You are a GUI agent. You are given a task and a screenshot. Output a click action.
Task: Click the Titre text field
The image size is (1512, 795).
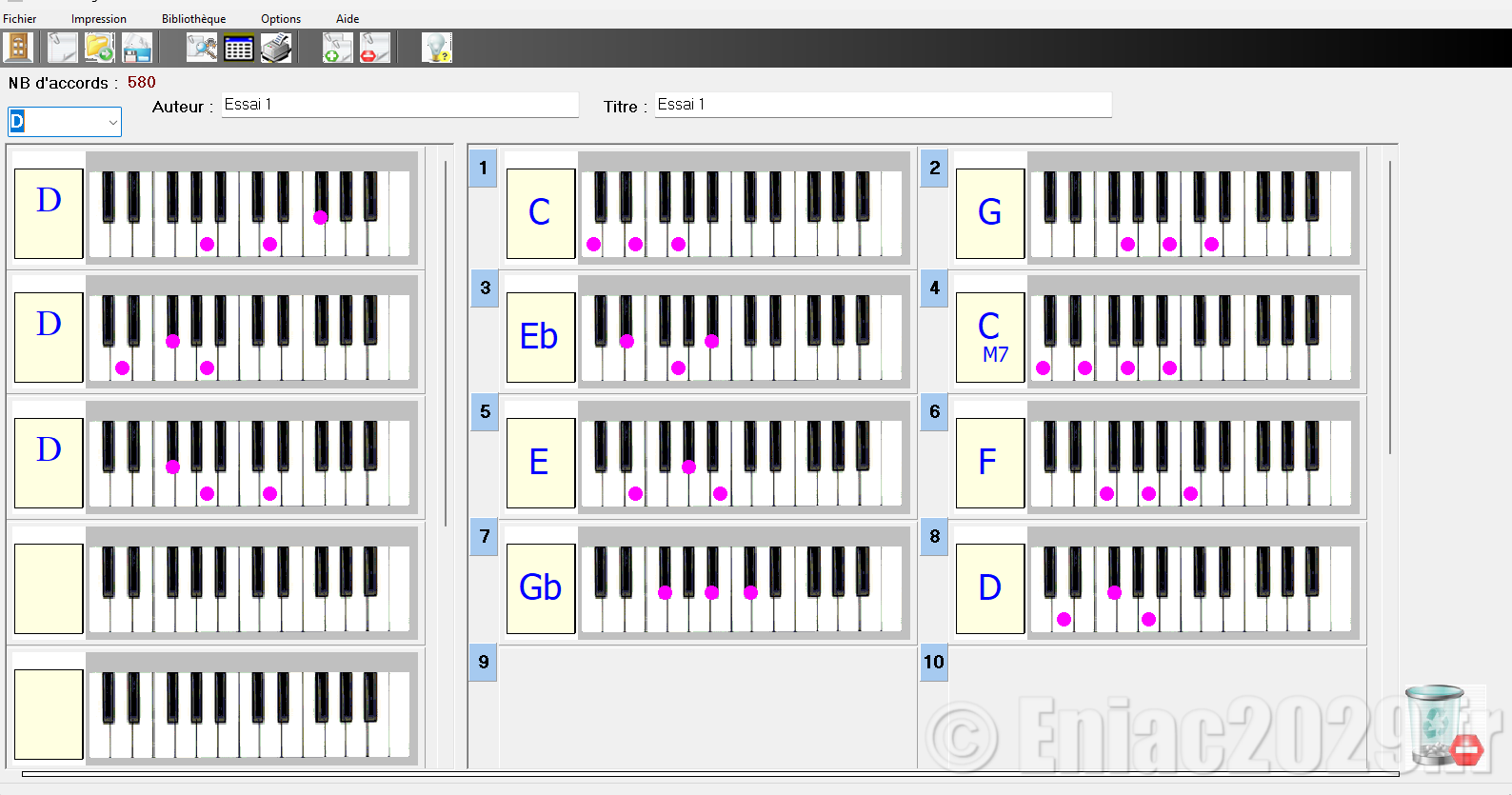coord(883,105)
